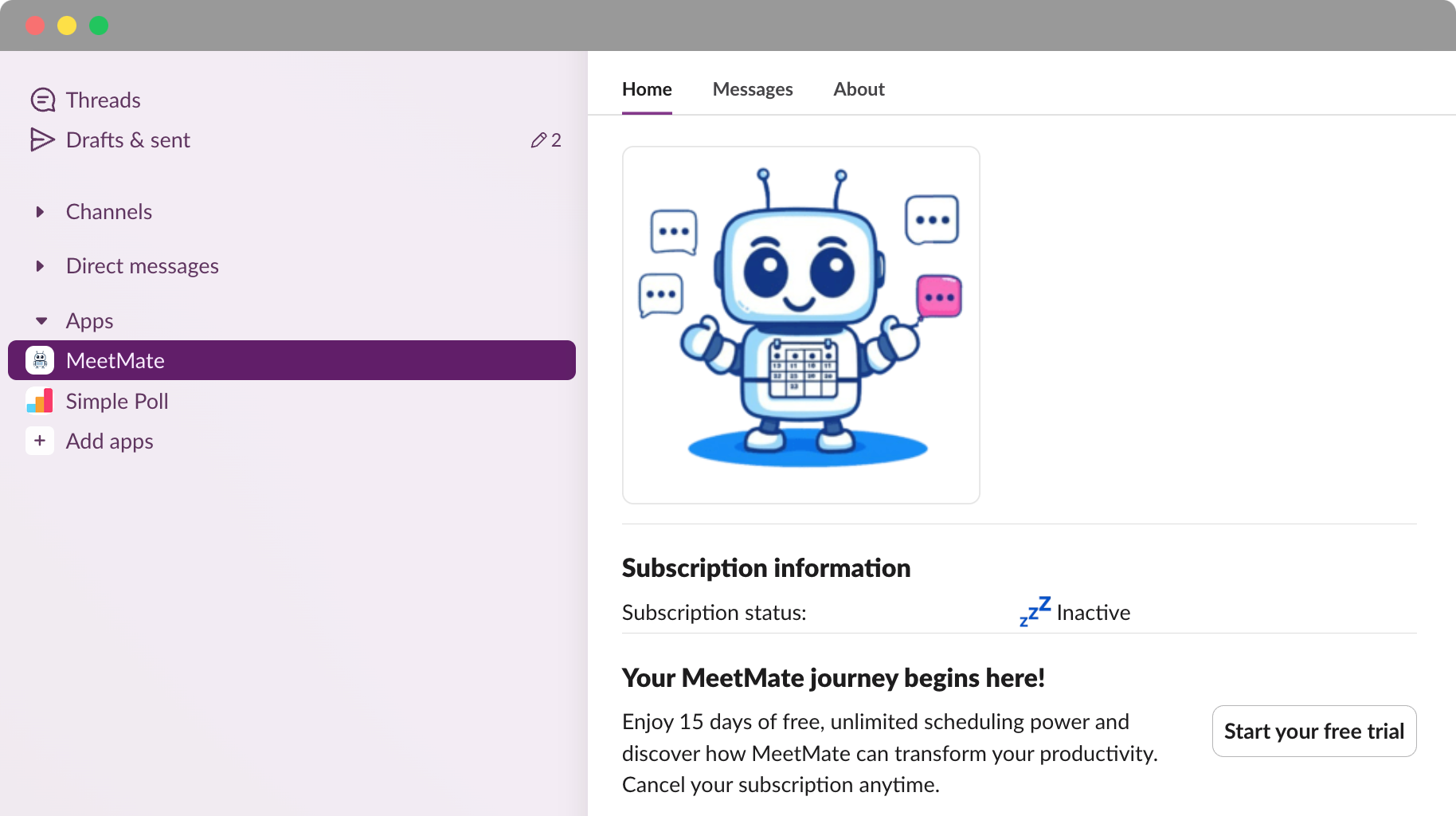Select MeetMate app label in sidebar
1456x816 pixels.
pos(115,361)
